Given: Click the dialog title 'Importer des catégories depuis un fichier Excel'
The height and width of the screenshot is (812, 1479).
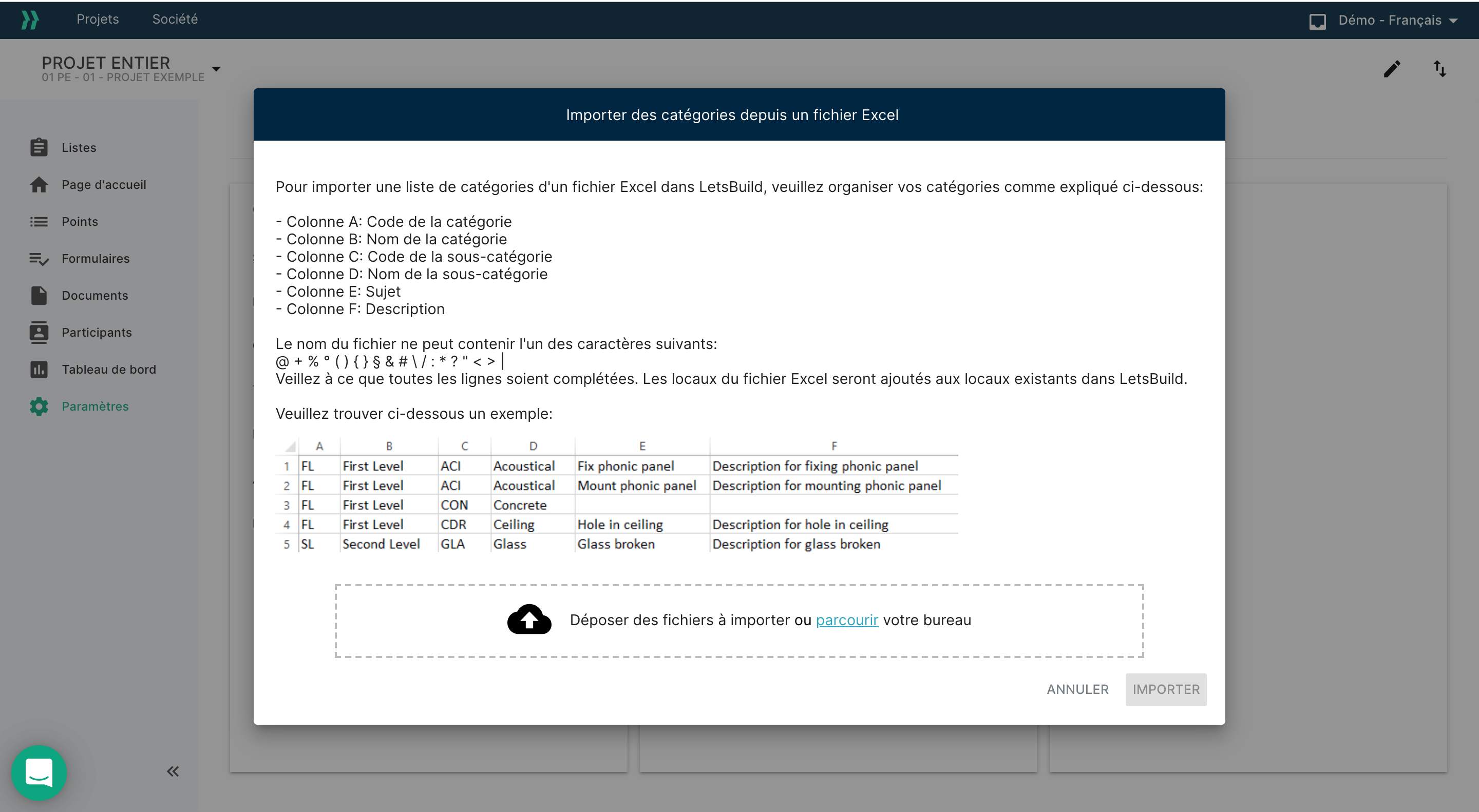Looking at the screenshot, I should point(732,115).
